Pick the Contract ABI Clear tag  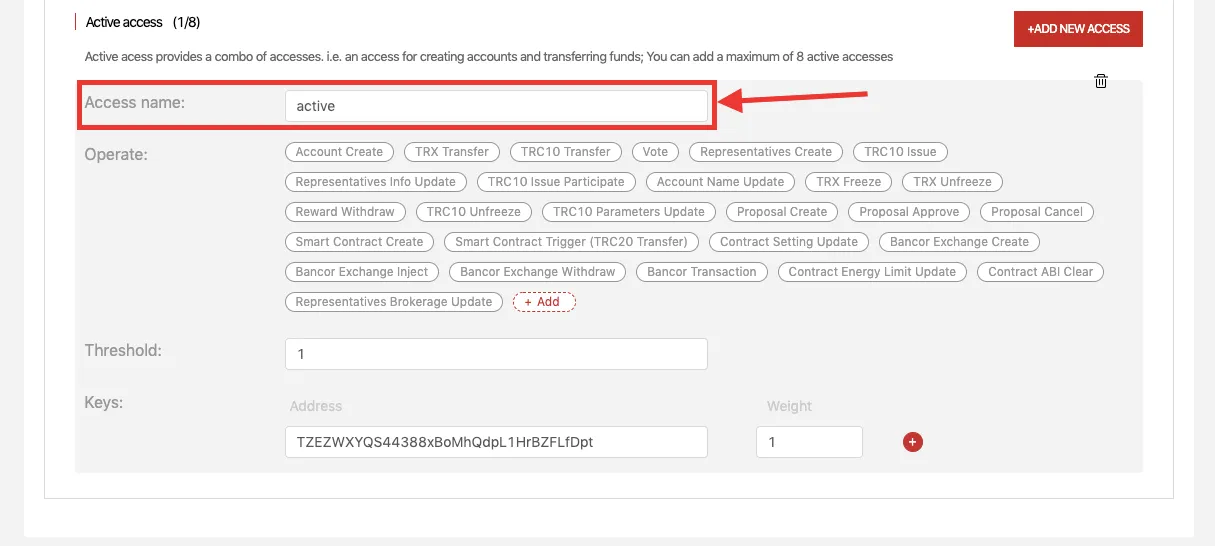[1040, 272]
